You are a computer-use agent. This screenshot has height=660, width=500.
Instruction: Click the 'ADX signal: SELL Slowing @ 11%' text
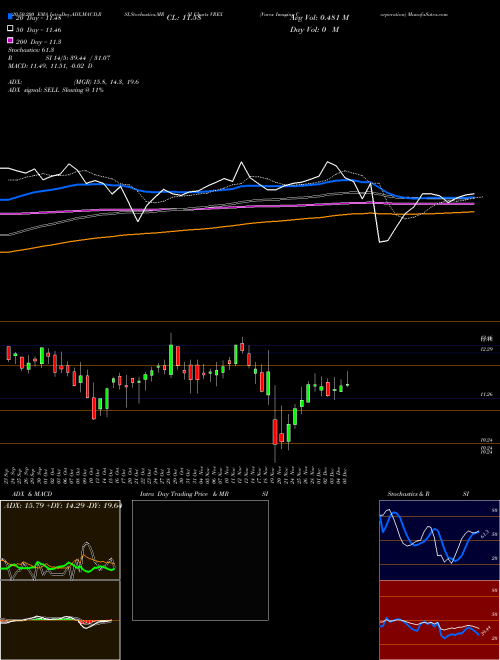pyautogui.click(x=56, y=90)
